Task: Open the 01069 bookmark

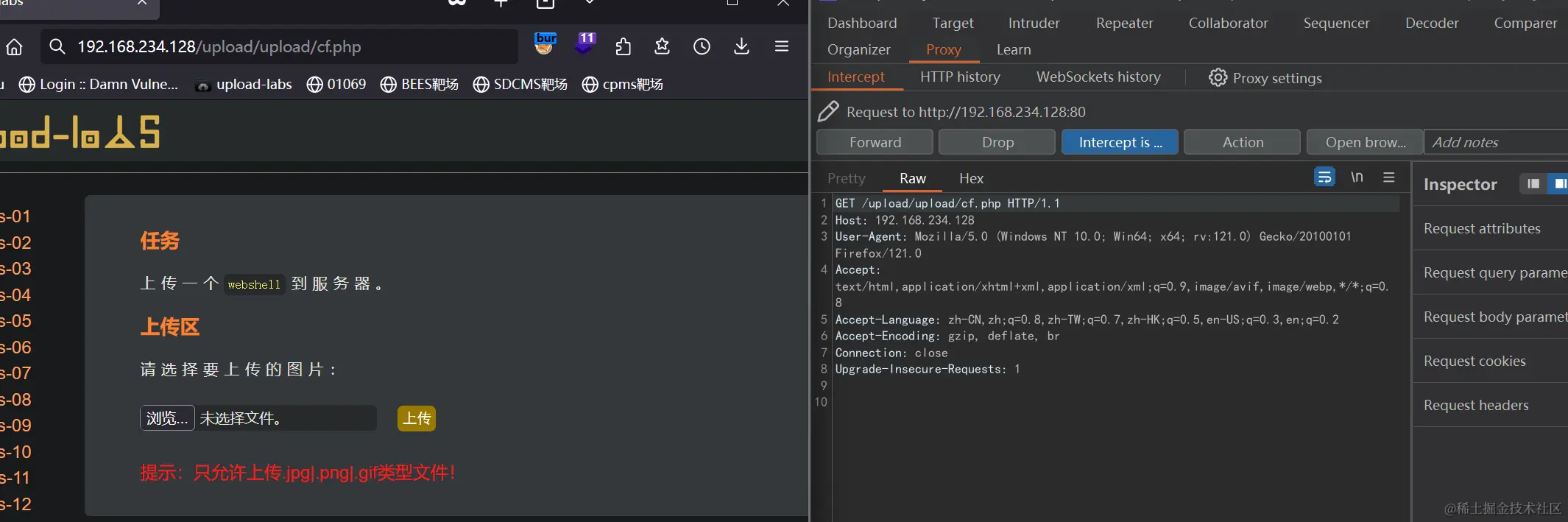Action: [x=336, y=85]
